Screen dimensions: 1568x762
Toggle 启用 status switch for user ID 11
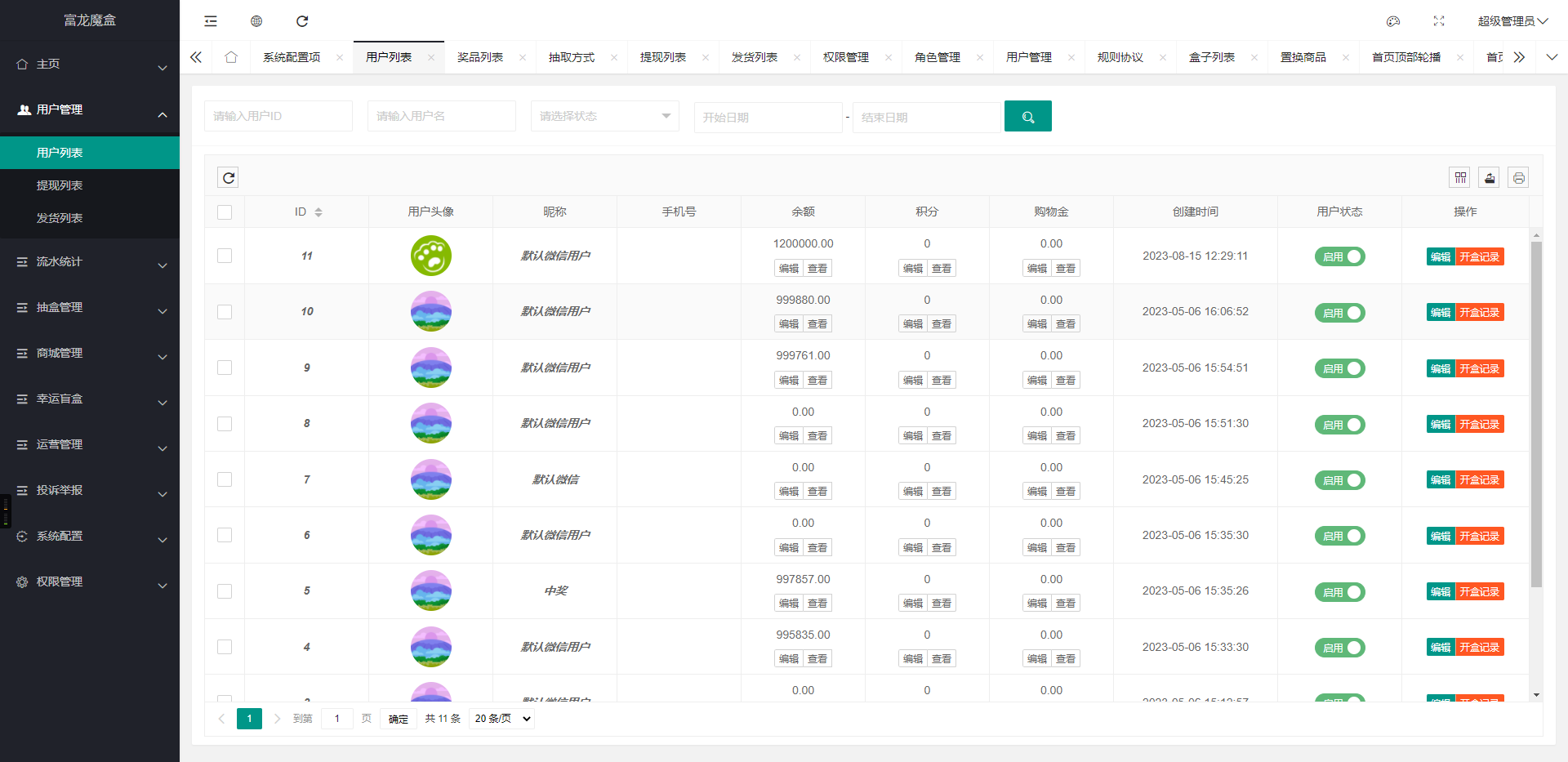point(1339,256)
